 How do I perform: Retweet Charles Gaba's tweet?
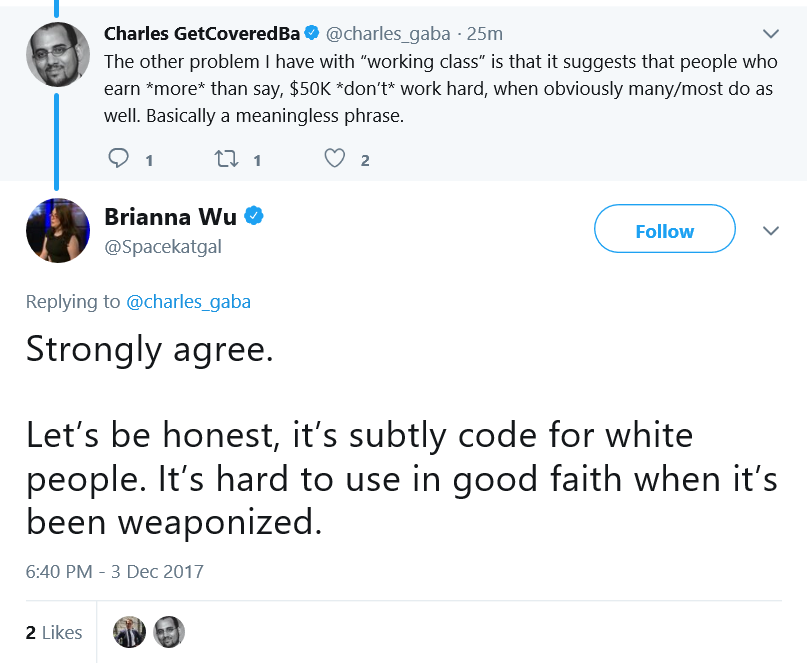click(226, 159)
